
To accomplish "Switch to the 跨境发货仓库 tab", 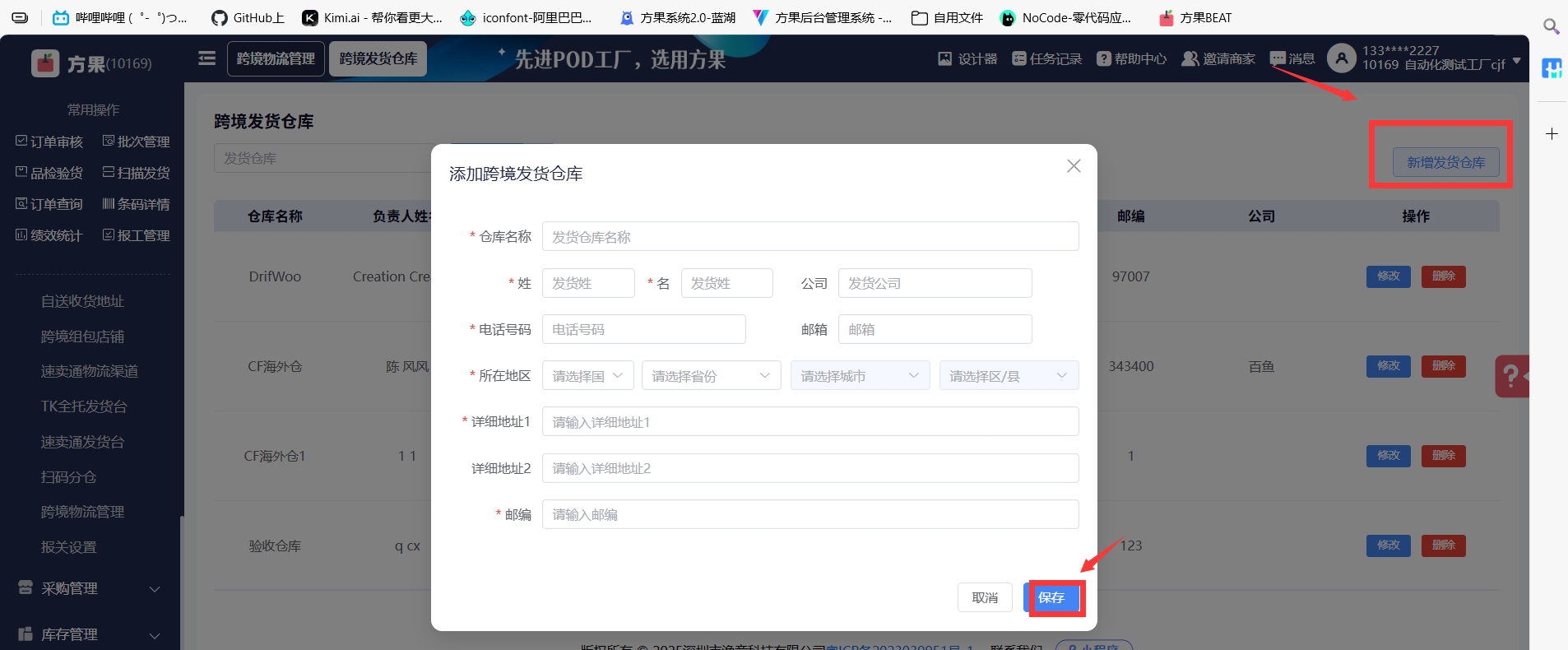I will click(x=378, y=58).
